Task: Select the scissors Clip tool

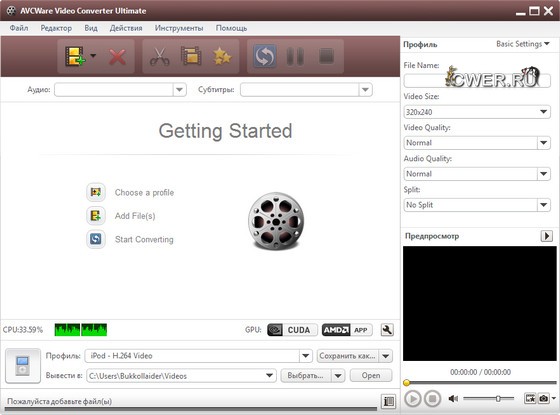Action: 159,56
